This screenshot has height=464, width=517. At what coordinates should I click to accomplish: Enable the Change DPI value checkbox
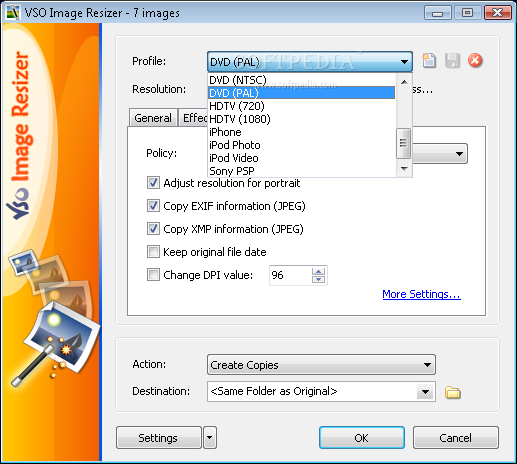pos(153,275)
